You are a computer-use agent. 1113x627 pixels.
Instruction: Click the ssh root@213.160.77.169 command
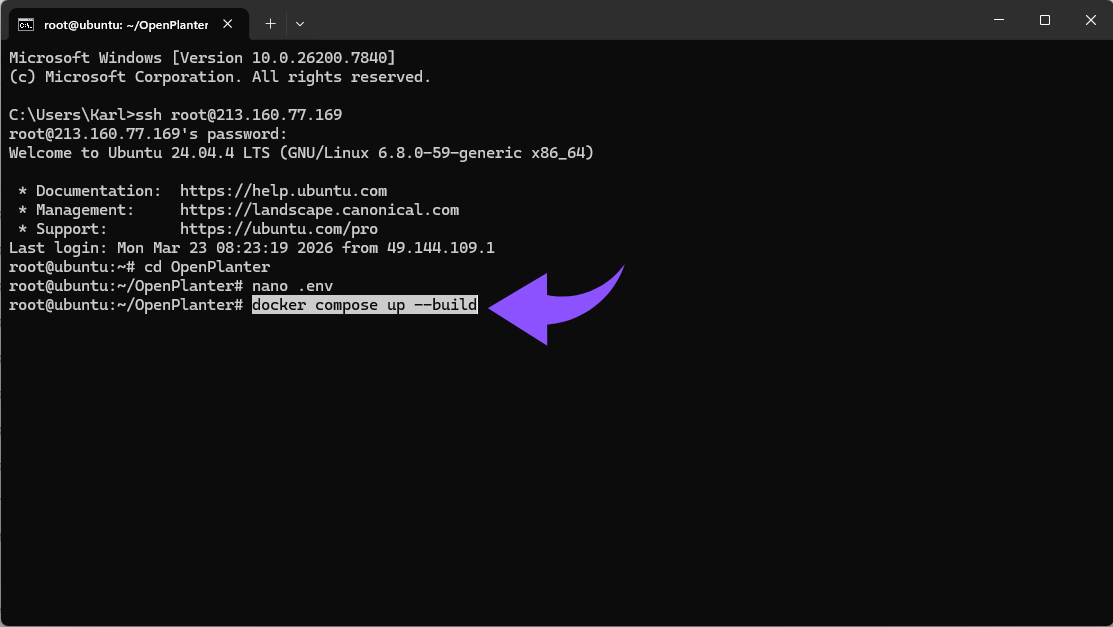242,114
